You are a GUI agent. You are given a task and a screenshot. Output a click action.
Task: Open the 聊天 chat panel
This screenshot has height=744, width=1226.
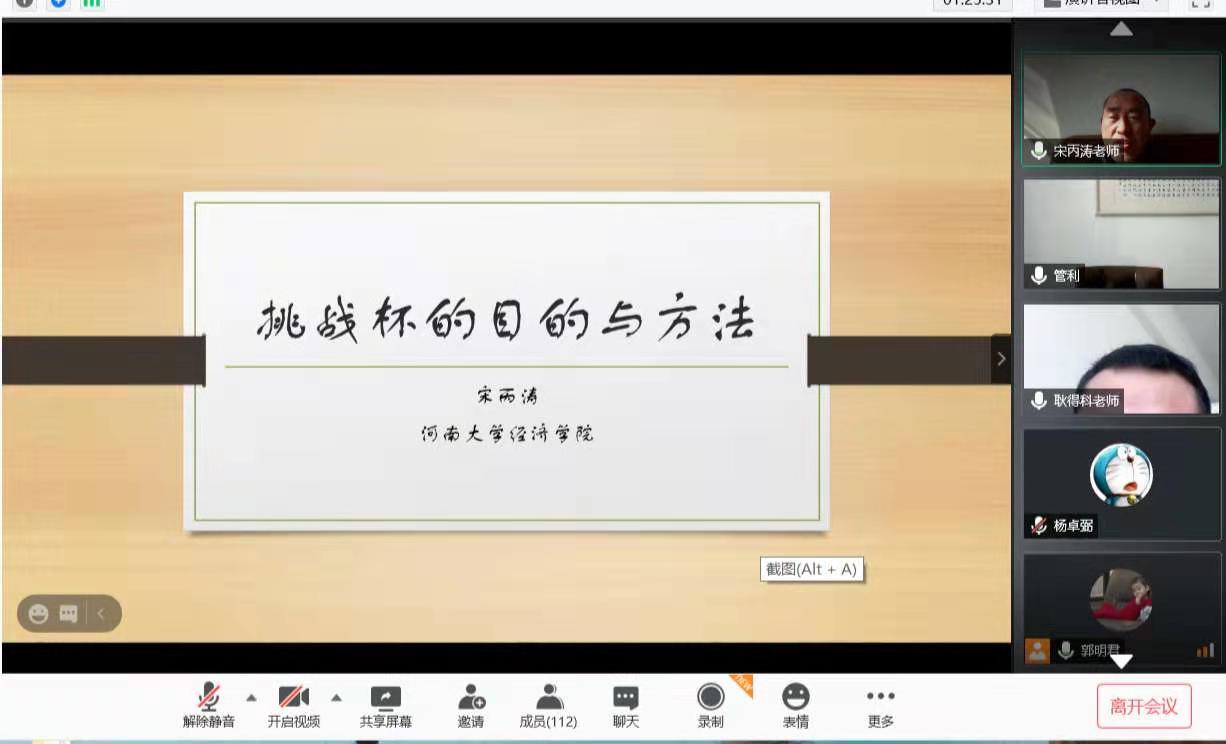click(626, 705)
